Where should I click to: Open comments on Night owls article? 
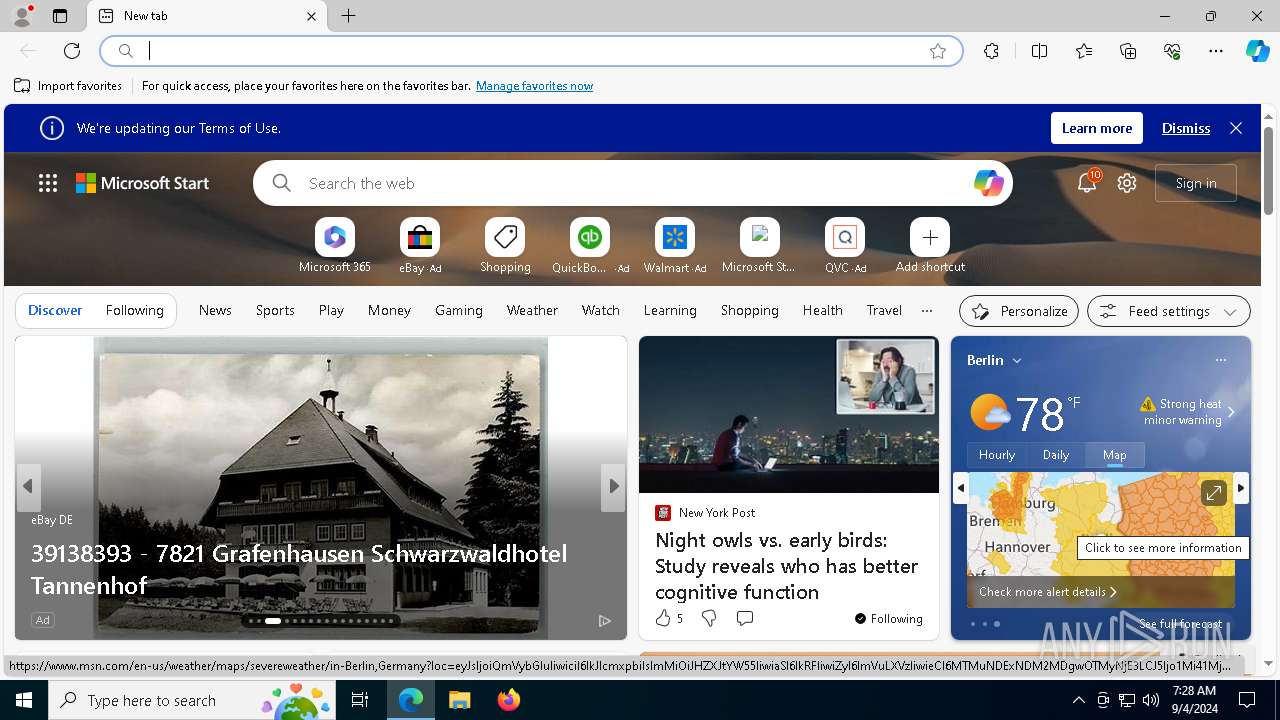pos(744,619)
